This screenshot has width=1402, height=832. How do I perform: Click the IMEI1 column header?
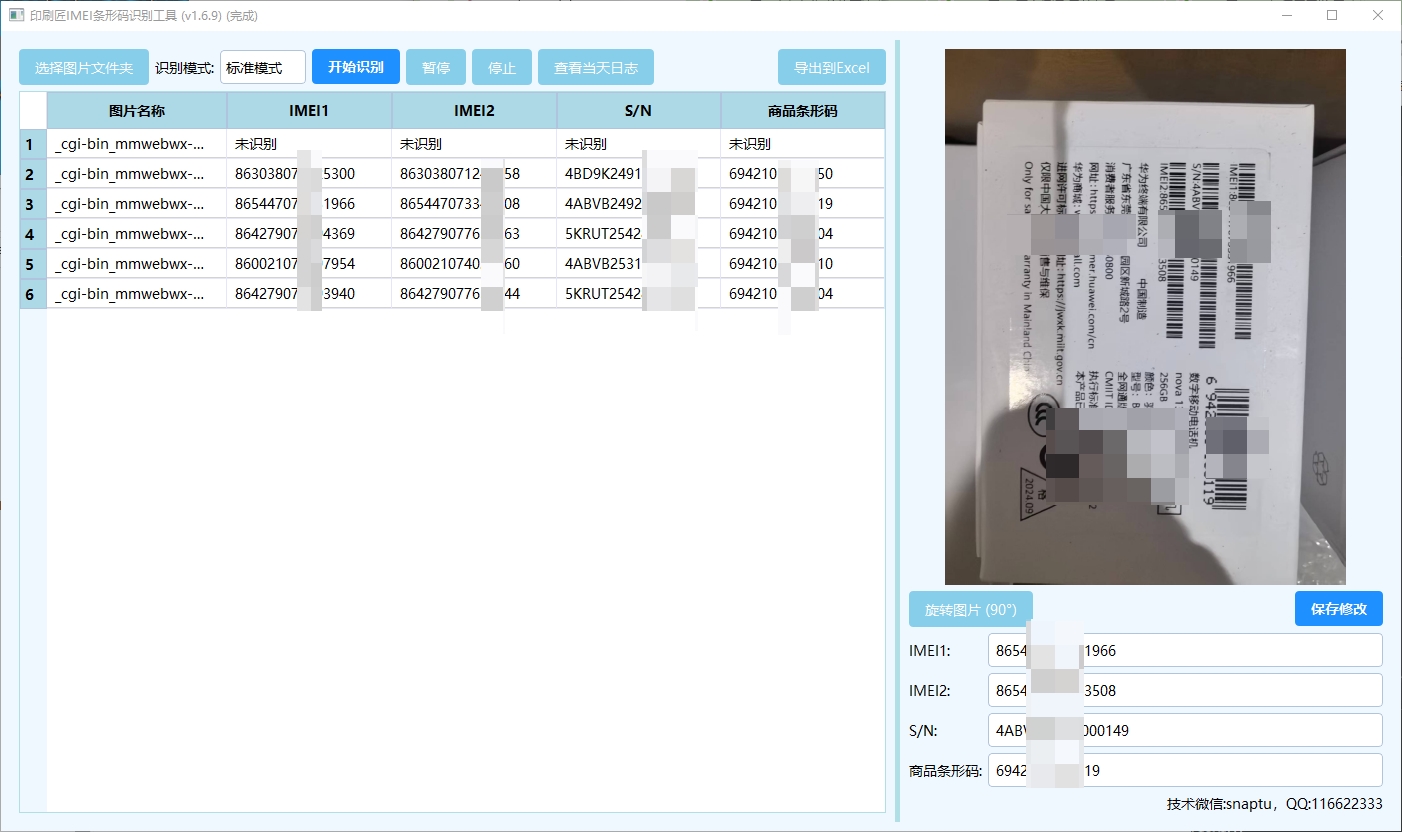[309, 111]
